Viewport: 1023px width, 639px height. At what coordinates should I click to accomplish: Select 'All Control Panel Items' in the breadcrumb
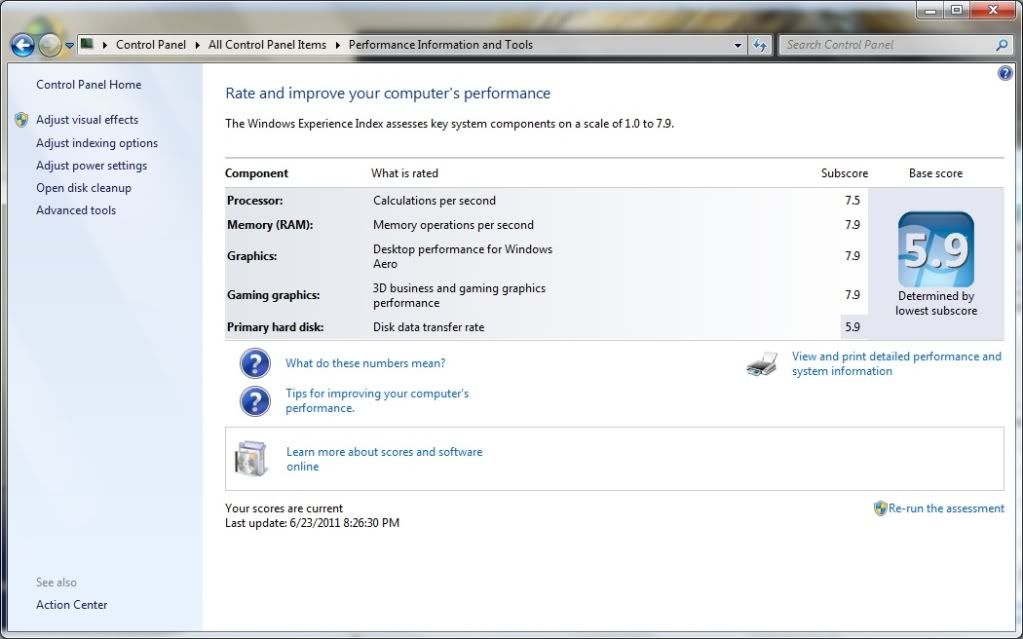point(267,45)
